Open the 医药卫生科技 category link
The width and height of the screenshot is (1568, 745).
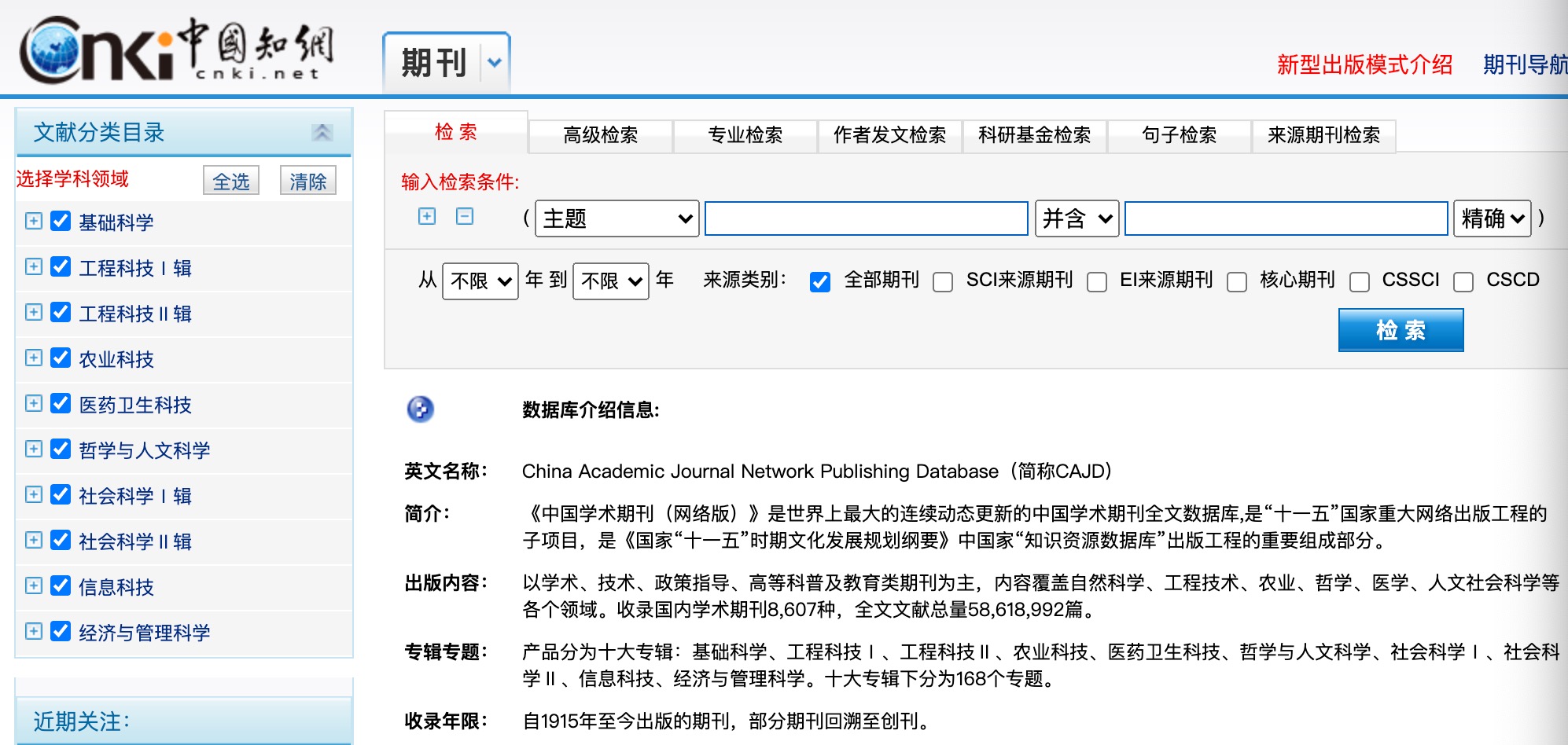(135, 405)
